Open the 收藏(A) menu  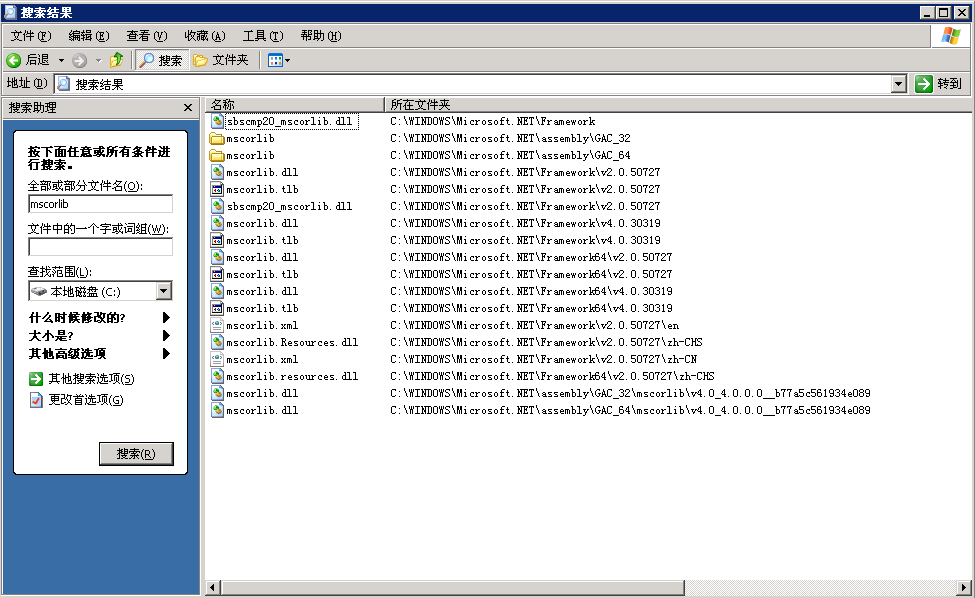tap(205, 36)
